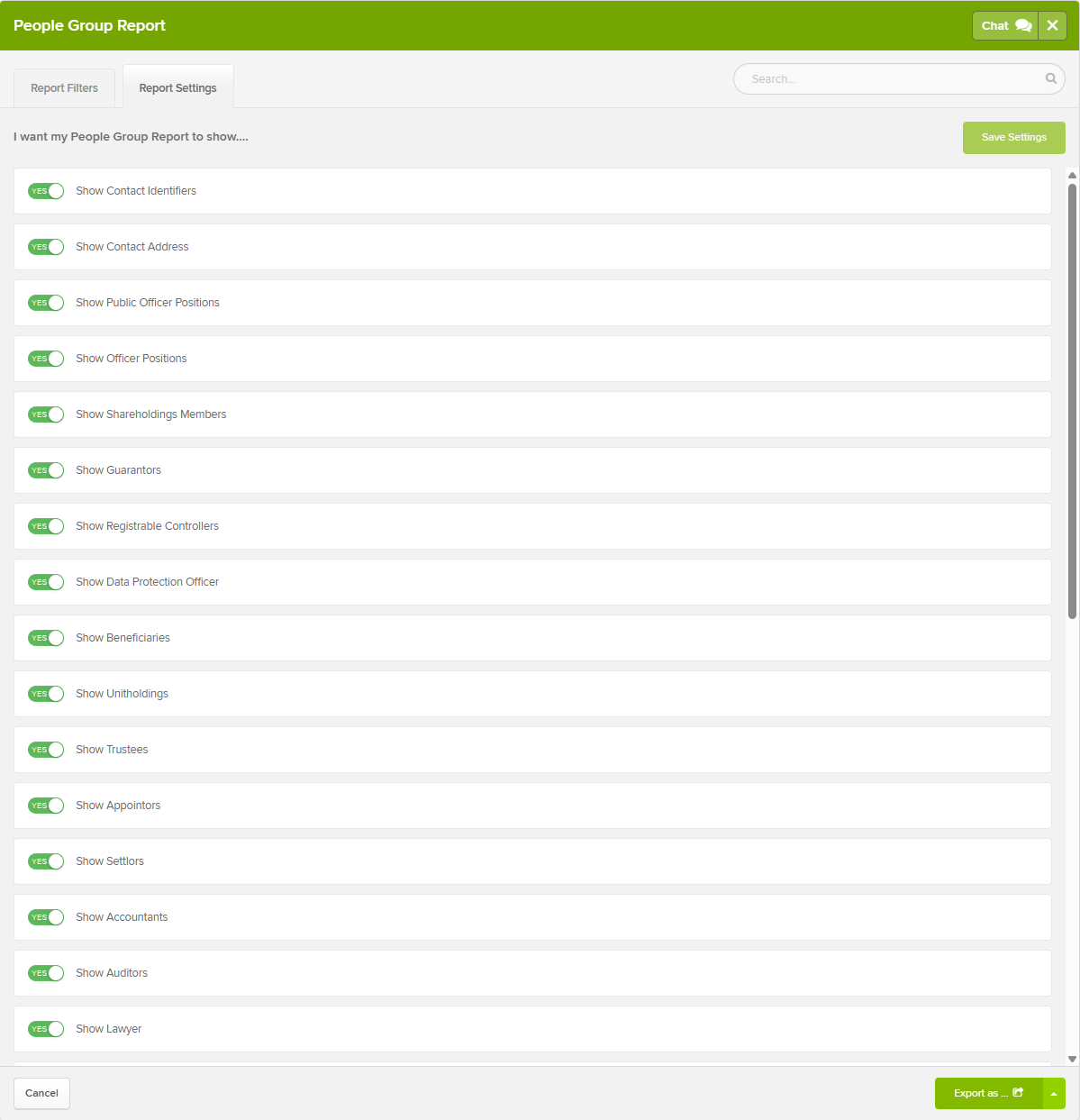Disable Show Guarantors toggle
Viewport: 1080px width, 1120px height.
46,470
